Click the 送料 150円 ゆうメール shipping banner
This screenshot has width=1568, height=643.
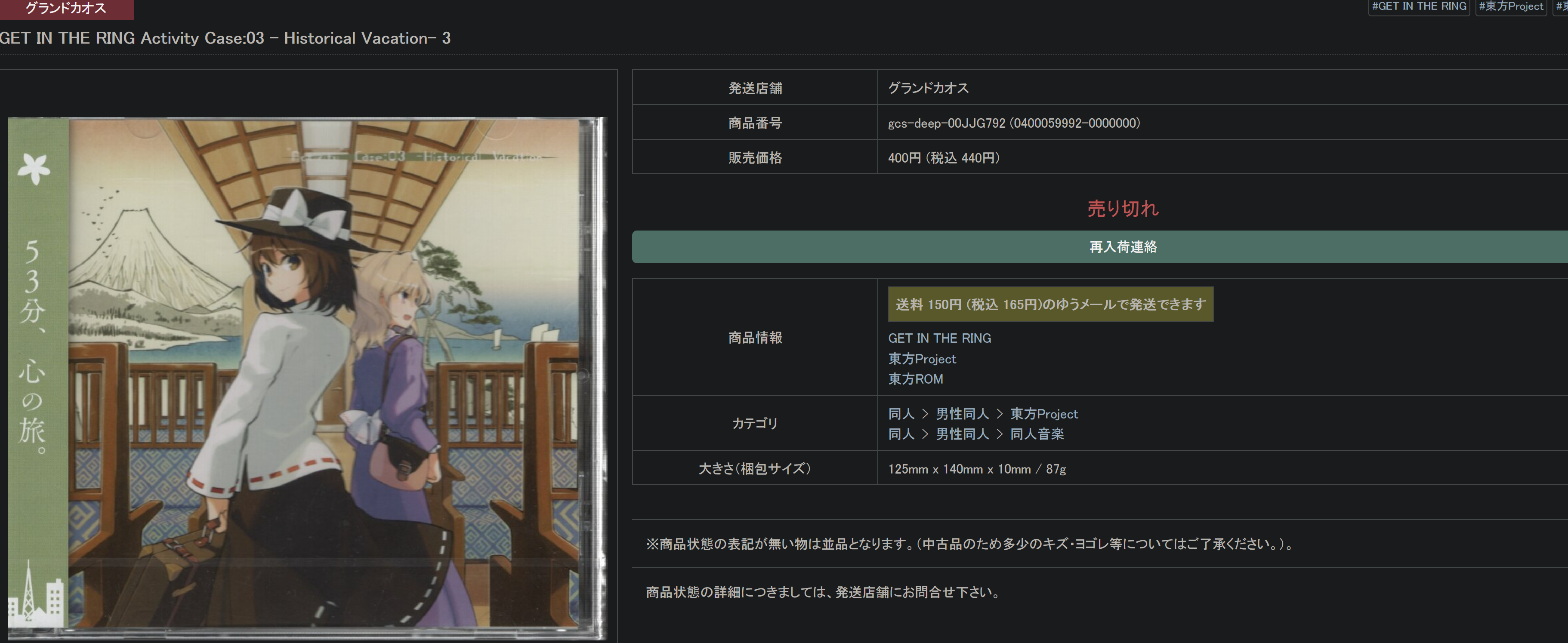[1049, 304]
